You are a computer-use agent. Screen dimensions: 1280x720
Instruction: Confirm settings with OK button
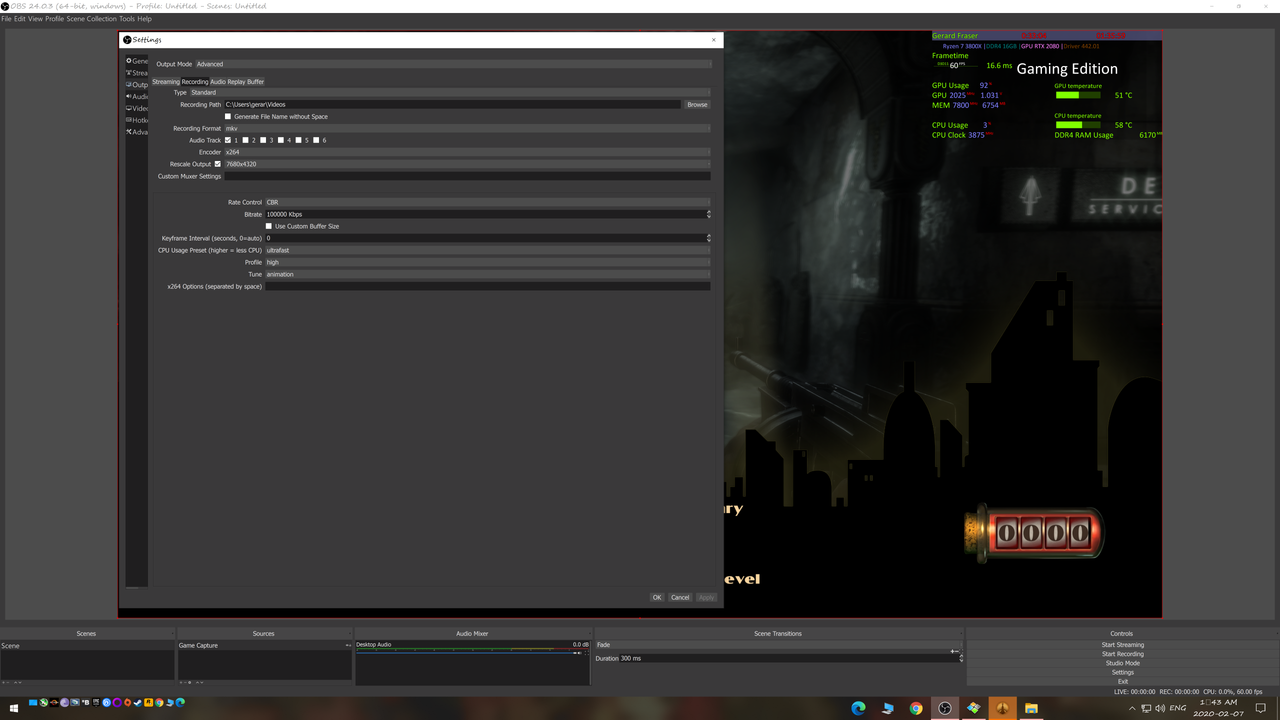tap(657, 597)
